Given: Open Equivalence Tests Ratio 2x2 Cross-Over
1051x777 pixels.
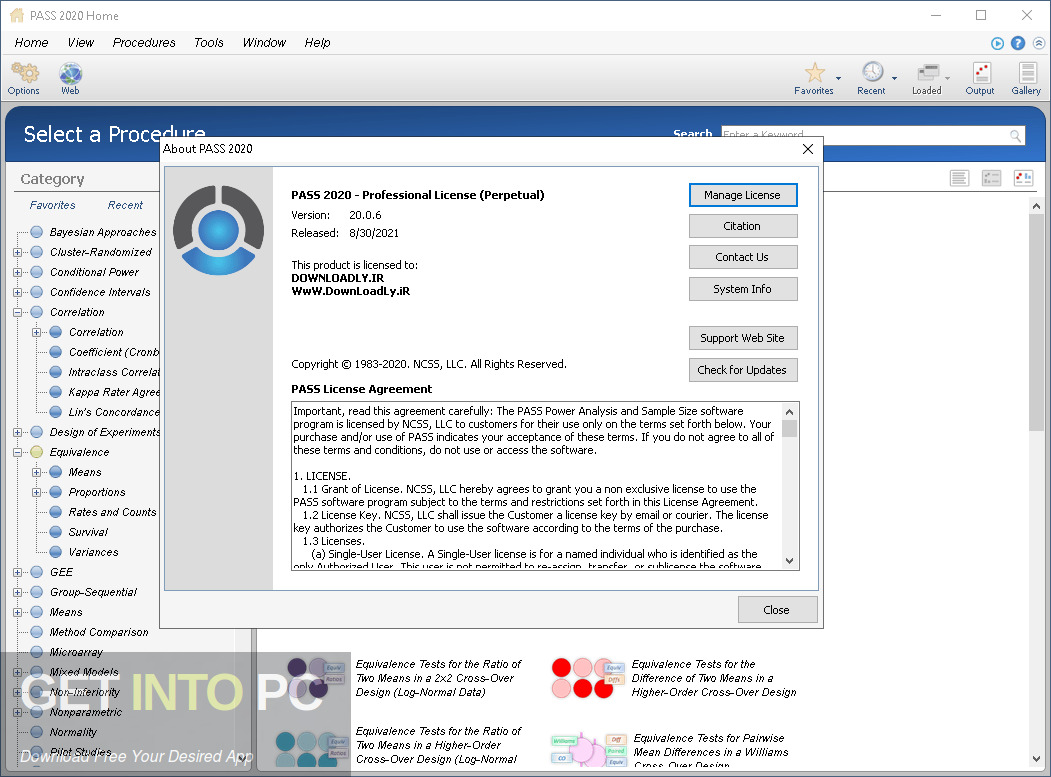Looking at the screenshot, I should click(x=405, y=678).
